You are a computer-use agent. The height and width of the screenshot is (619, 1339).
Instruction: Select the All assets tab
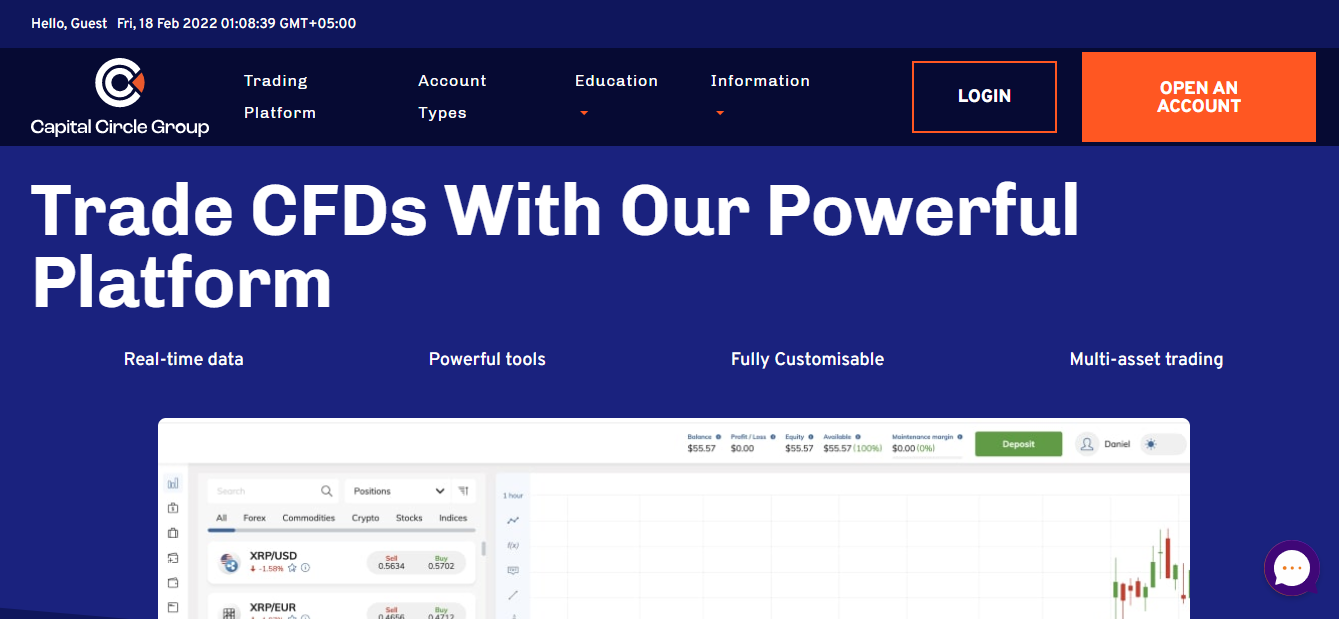coord(222,518)
